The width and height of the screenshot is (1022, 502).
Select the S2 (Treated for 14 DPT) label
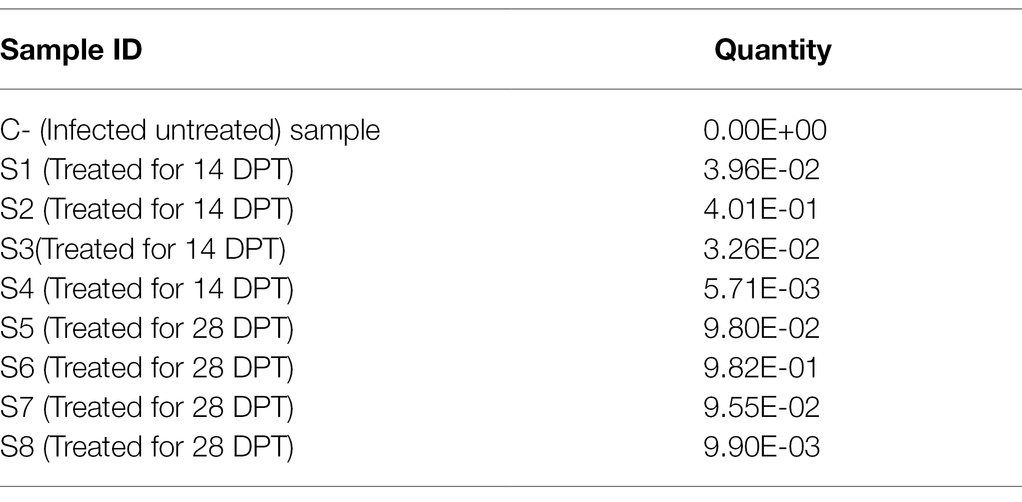point(147,210)
